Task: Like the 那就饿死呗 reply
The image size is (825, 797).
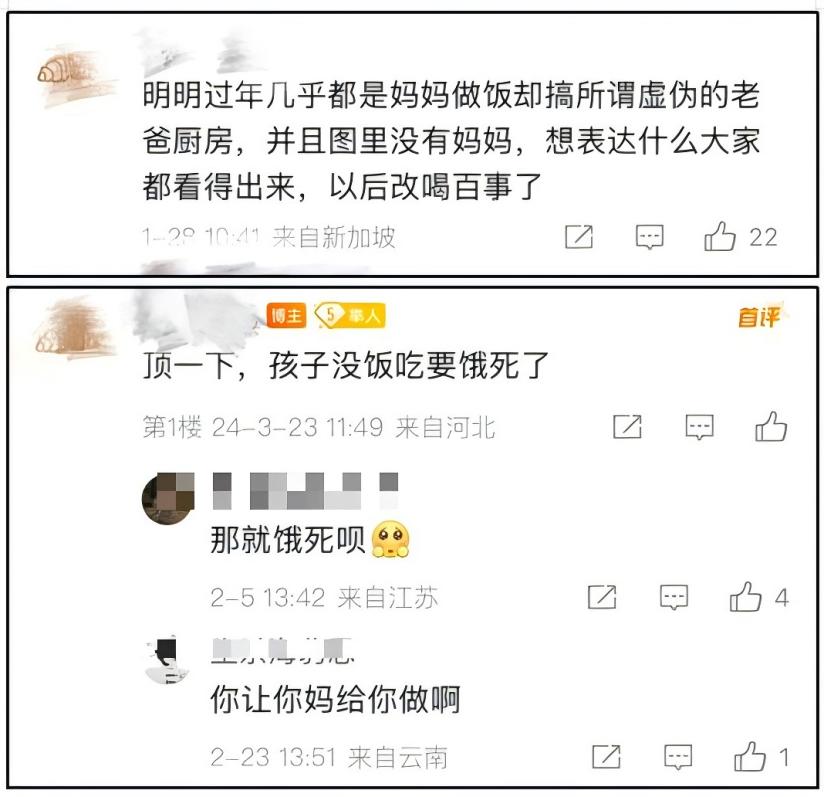Action: pos(746,597)
